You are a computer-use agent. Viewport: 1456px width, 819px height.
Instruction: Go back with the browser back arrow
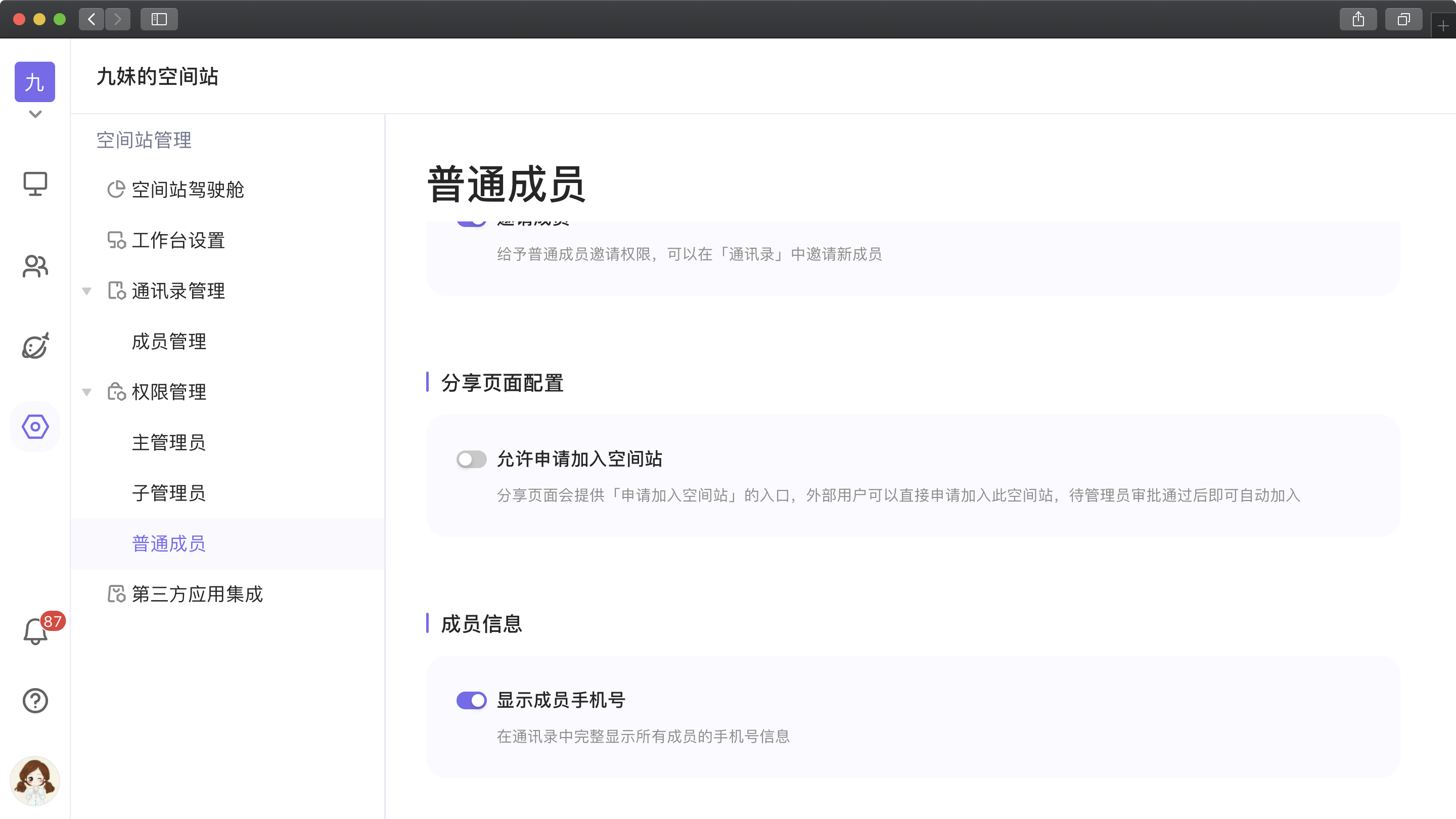(x=92, y=19)
